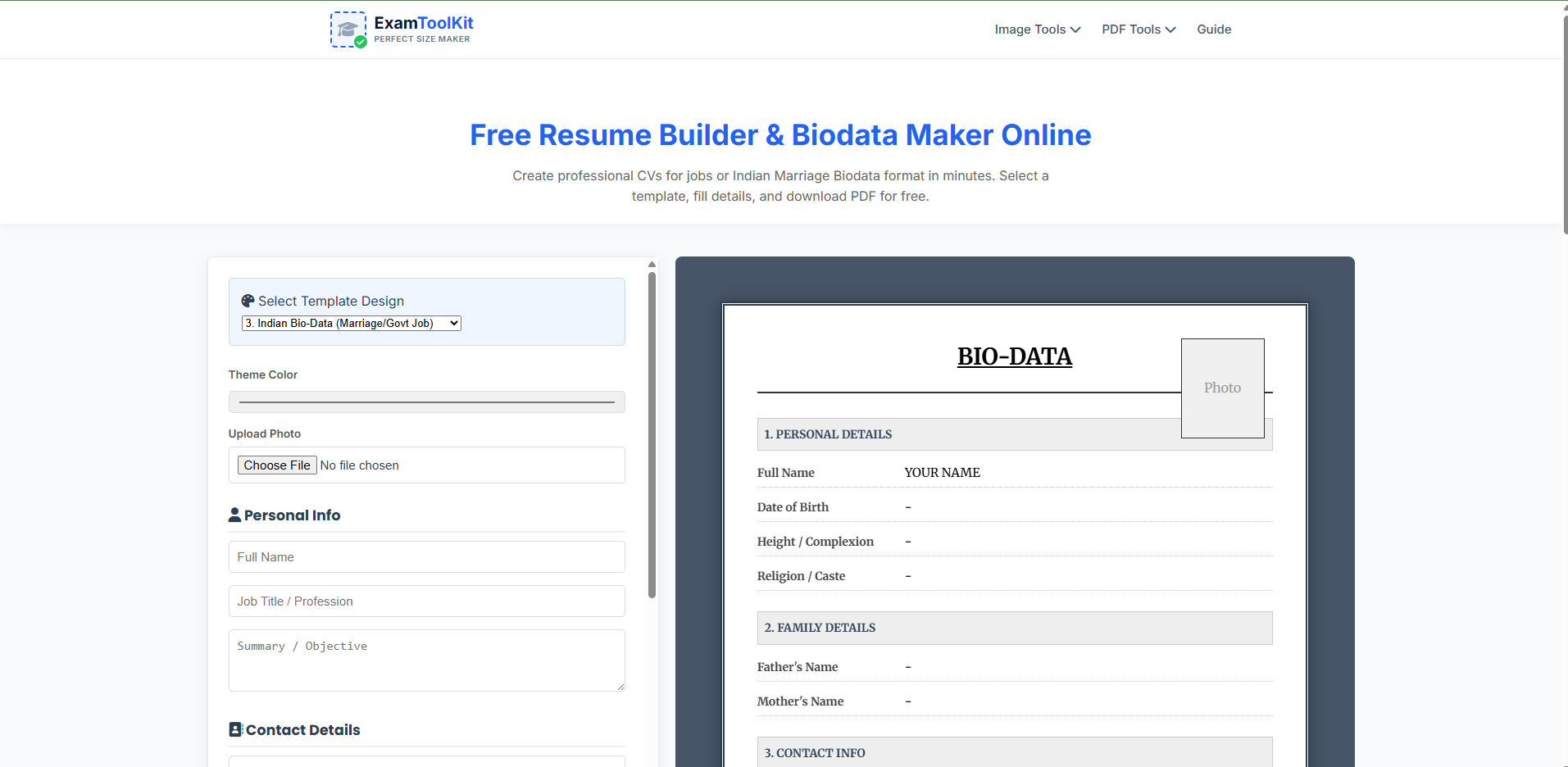The width and height of the screenshot is (1568, 767).
Task: Click the Photo placeholder in the preview
Action: [1222, 388]
